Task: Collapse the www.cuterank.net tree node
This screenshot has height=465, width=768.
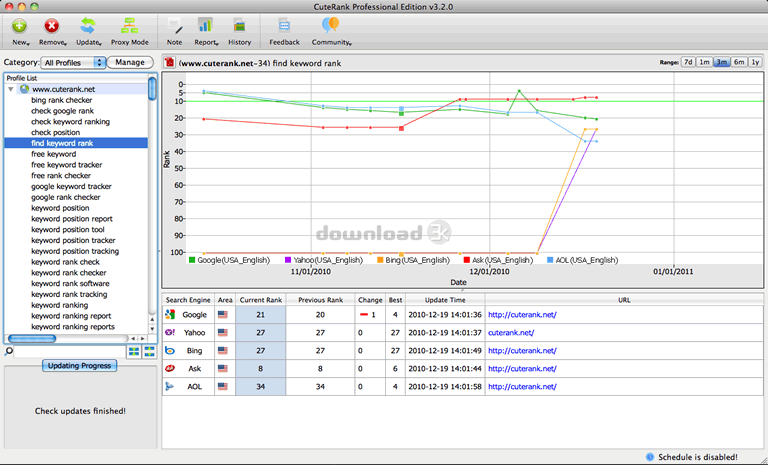Action: coord(11,89)
